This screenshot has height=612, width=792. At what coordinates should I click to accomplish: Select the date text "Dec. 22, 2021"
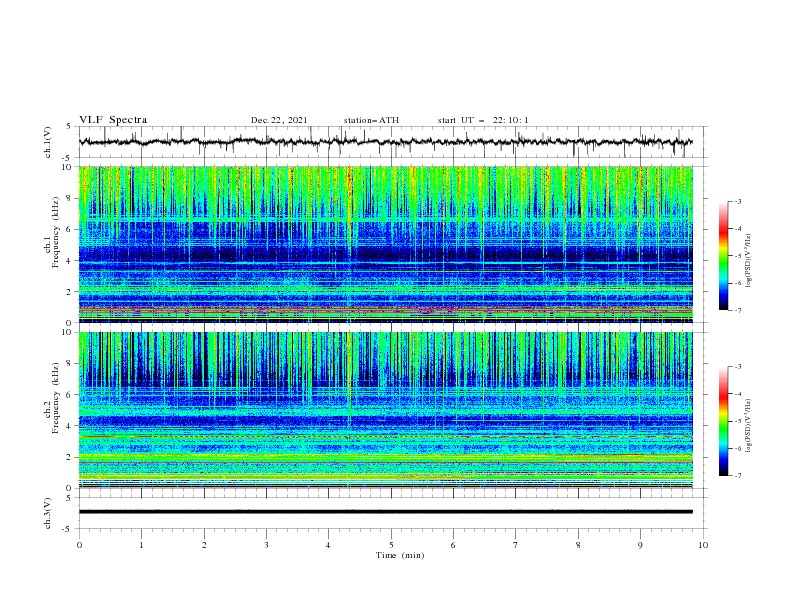click(279, 120)
